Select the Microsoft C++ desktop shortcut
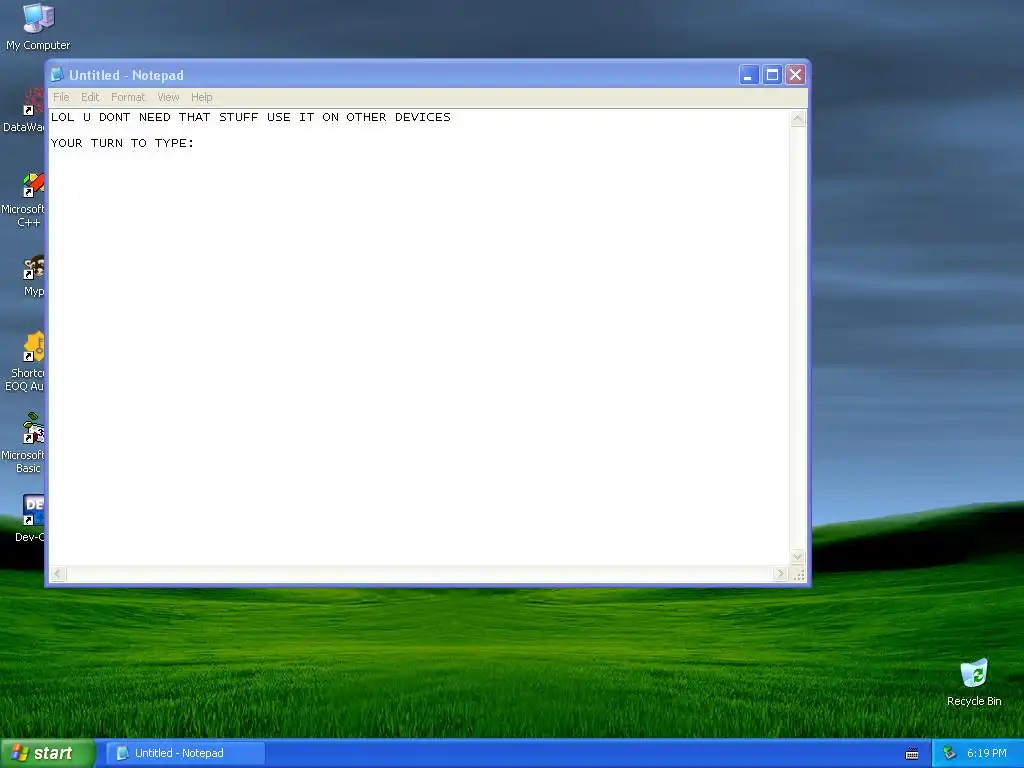This screenshot has height=768, width=1024. point(24,199)
